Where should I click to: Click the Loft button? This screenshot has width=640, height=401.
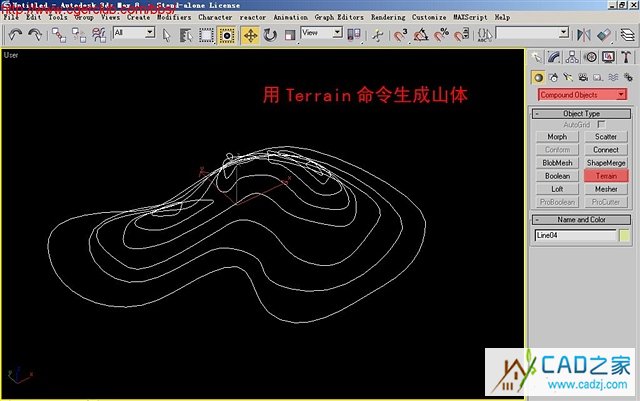coord(557,189)
